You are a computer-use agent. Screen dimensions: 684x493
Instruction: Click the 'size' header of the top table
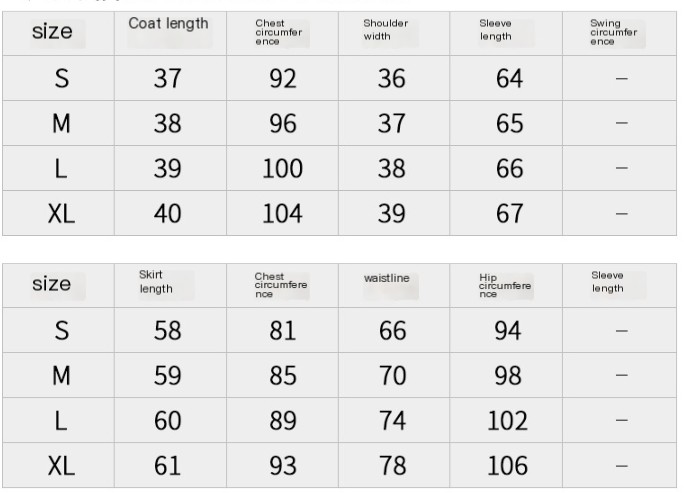pos(53,32)
